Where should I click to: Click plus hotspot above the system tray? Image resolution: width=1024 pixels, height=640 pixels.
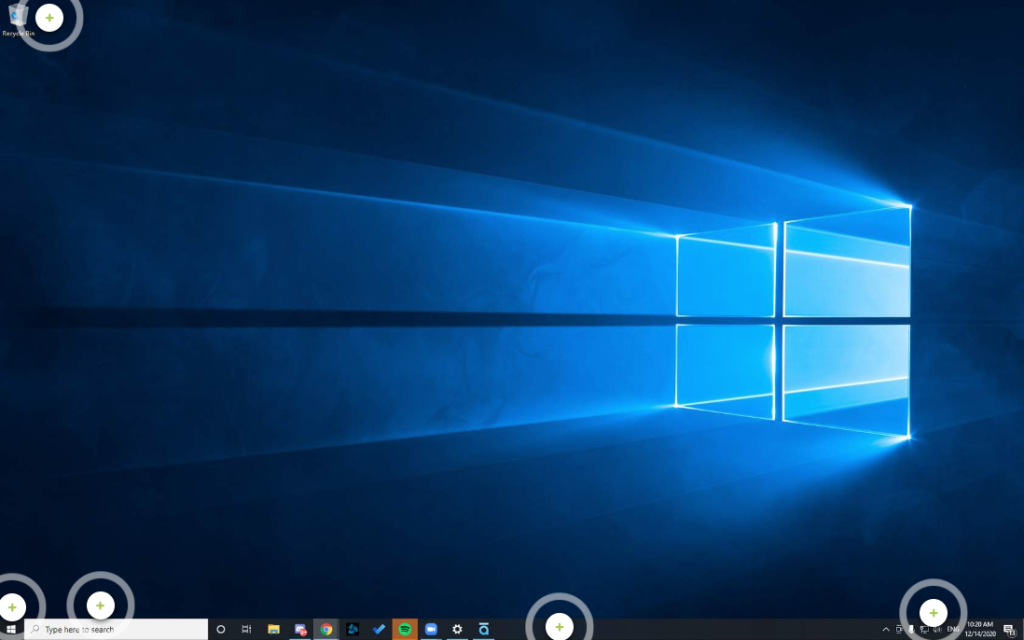click(x=933, y=612)
